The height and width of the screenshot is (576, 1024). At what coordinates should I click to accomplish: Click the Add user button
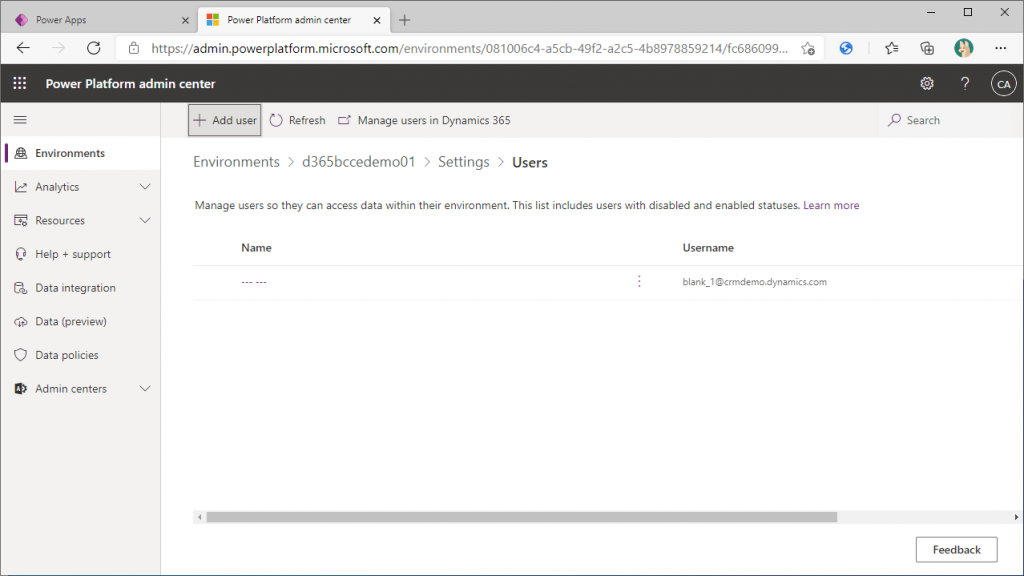pyautogui.click(x=225, y=120)
